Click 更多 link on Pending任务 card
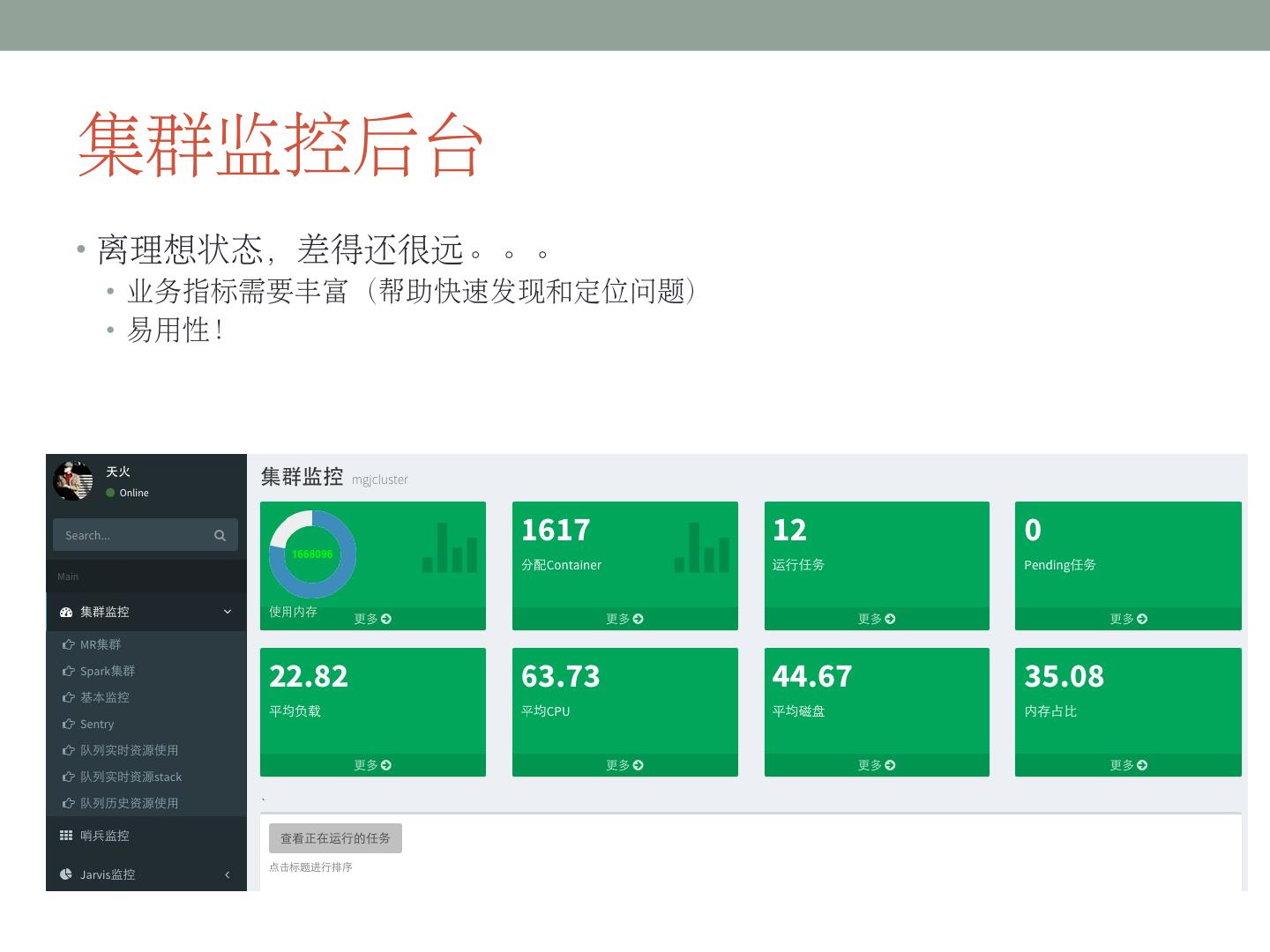1270x952 pixels. point(1128,619)
